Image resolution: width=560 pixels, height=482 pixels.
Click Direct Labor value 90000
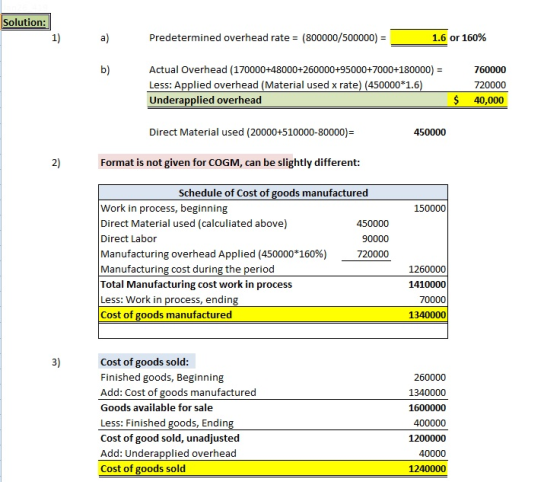(375, 239)
